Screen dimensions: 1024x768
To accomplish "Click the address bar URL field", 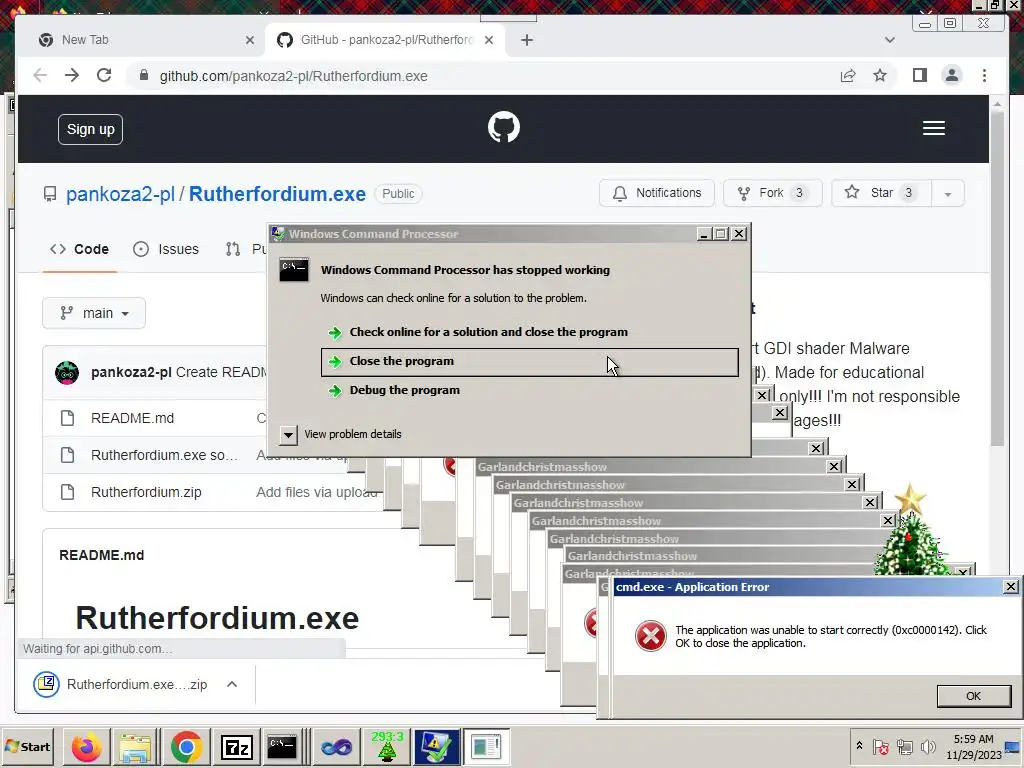I will tap(483, 76).
